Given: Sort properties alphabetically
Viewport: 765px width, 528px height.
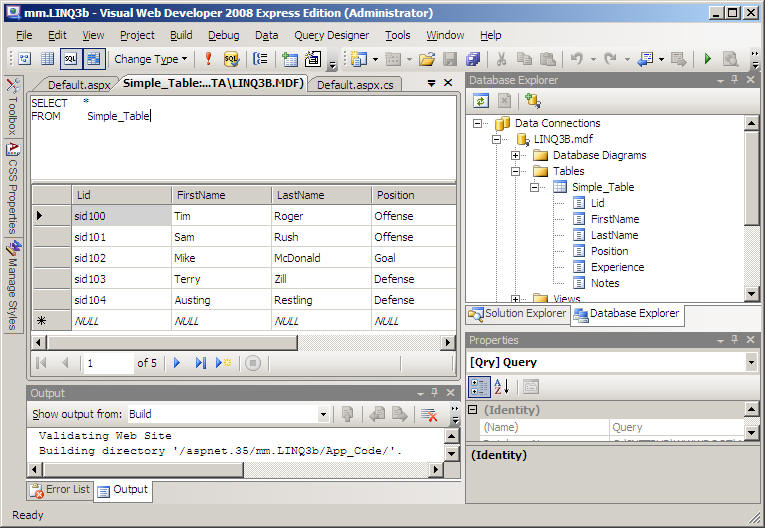Looking at the screenshot, I should coord(502,386).
